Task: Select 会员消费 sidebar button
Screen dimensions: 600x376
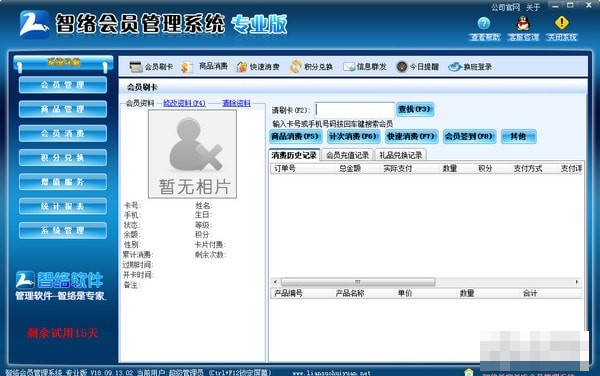Action: point(63,133)
